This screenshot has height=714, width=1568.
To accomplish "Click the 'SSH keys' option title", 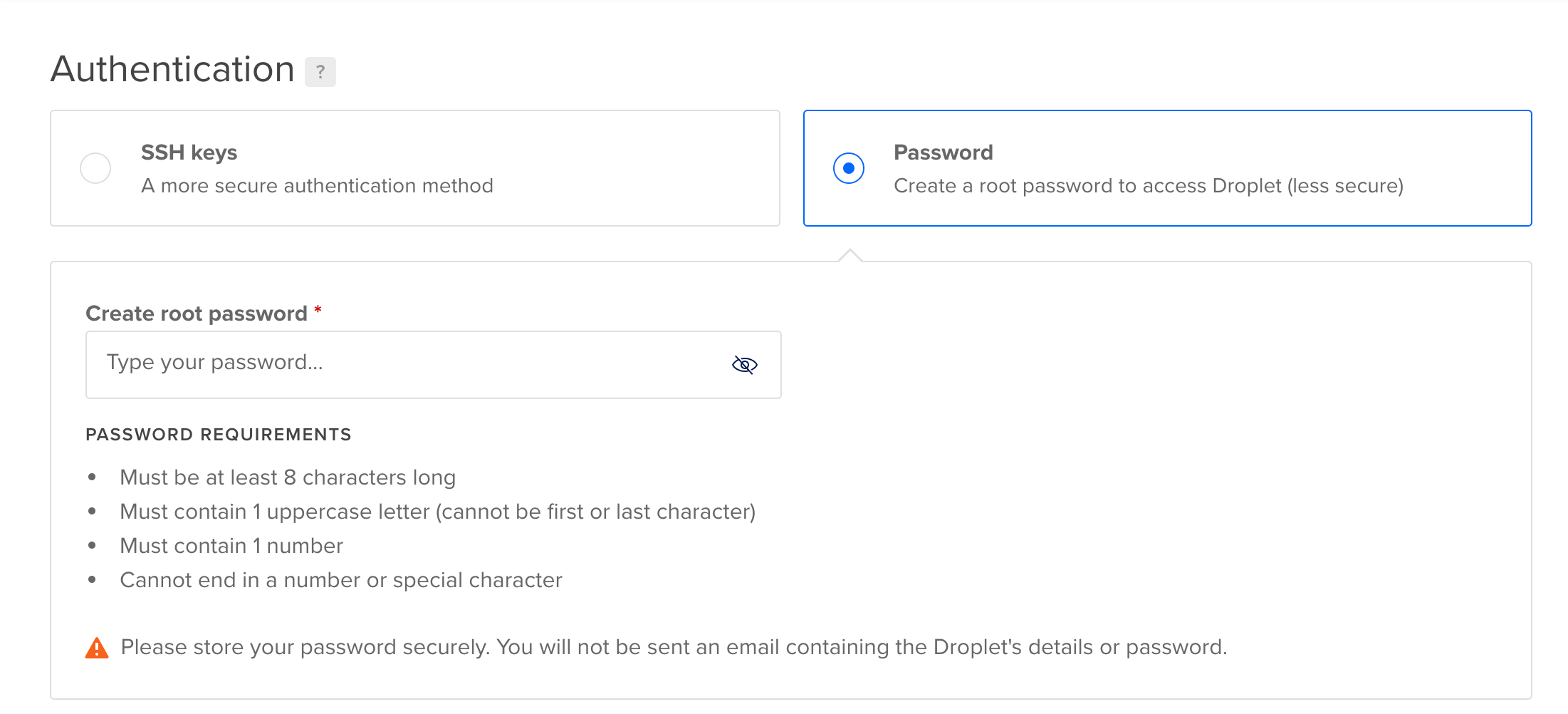I will click(189, 152).
